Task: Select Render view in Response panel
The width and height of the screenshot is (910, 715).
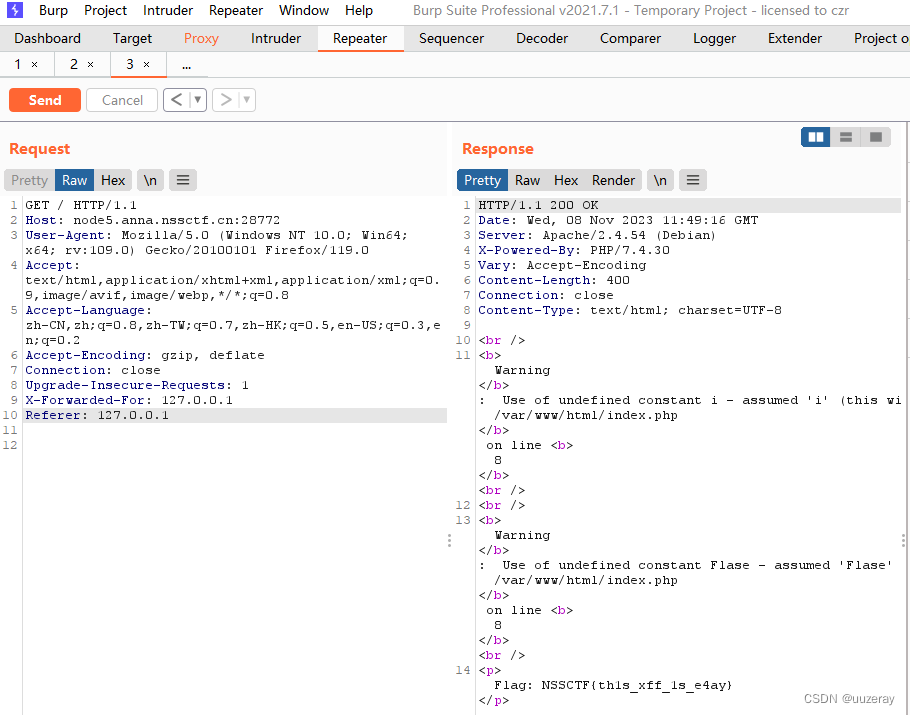Action: coord(613,180)
